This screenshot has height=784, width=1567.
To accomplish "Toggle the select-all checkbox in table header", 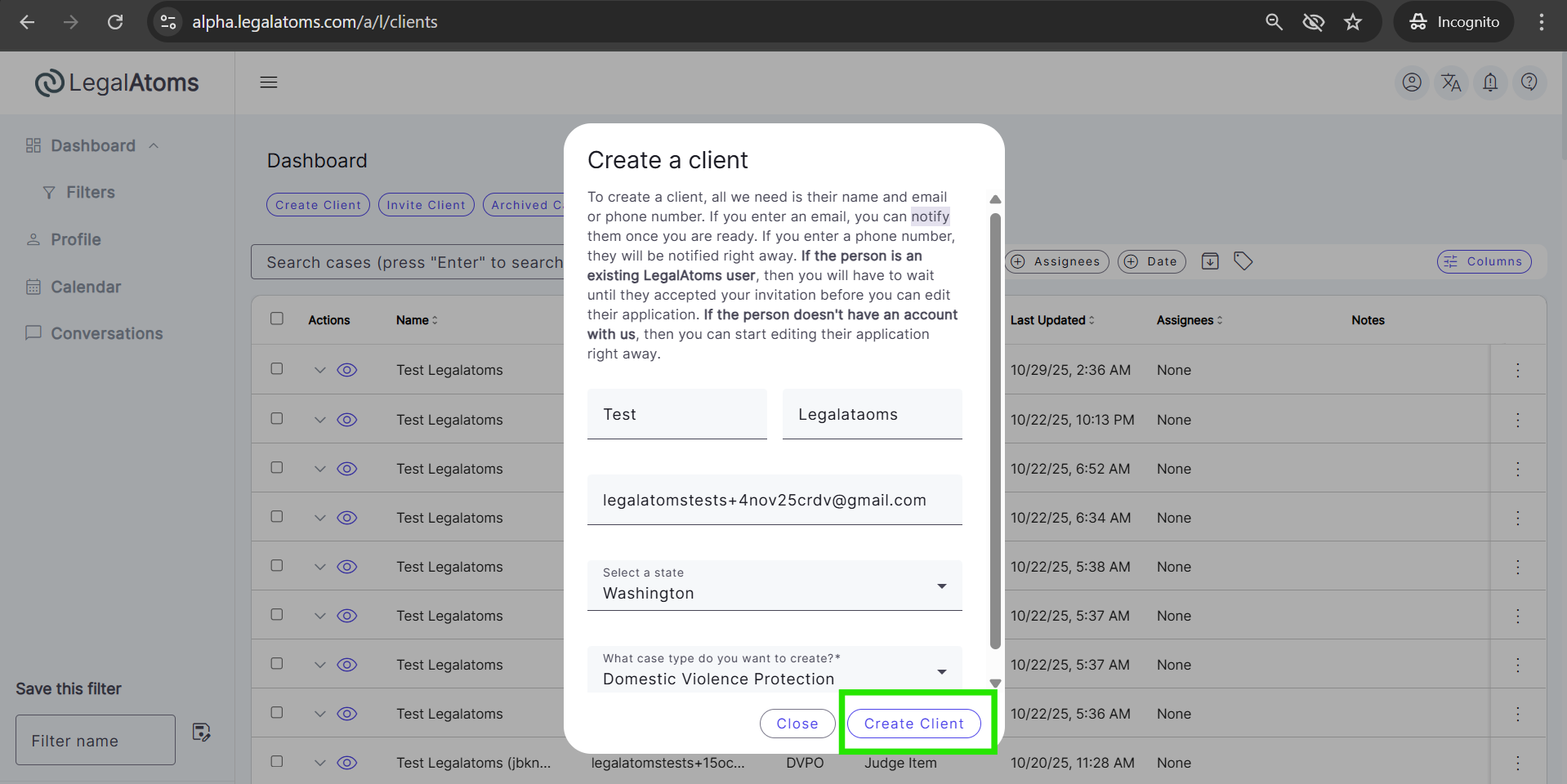I will tap(277, 318).
